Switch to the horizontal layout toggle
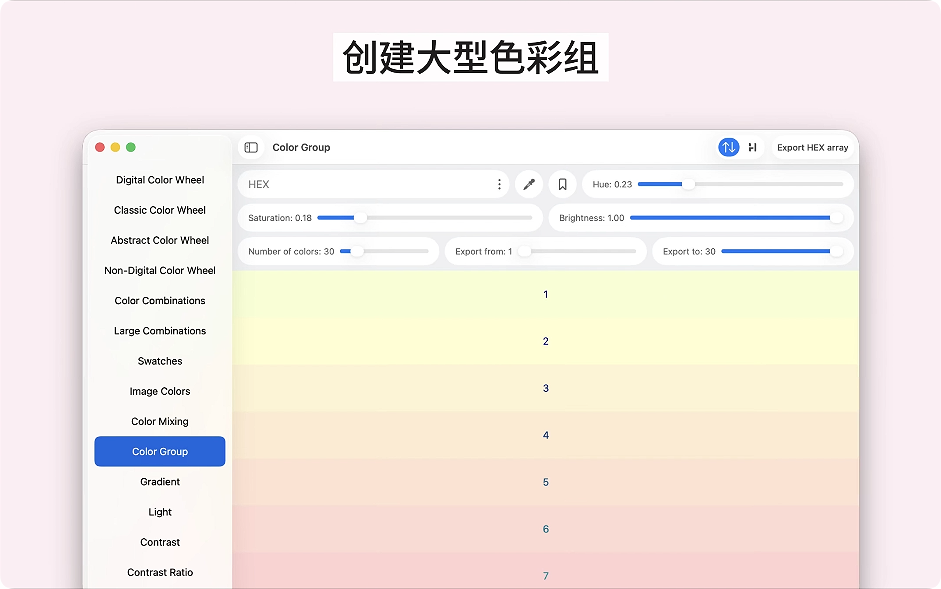941x589 pixels. [x=752, y=147]
